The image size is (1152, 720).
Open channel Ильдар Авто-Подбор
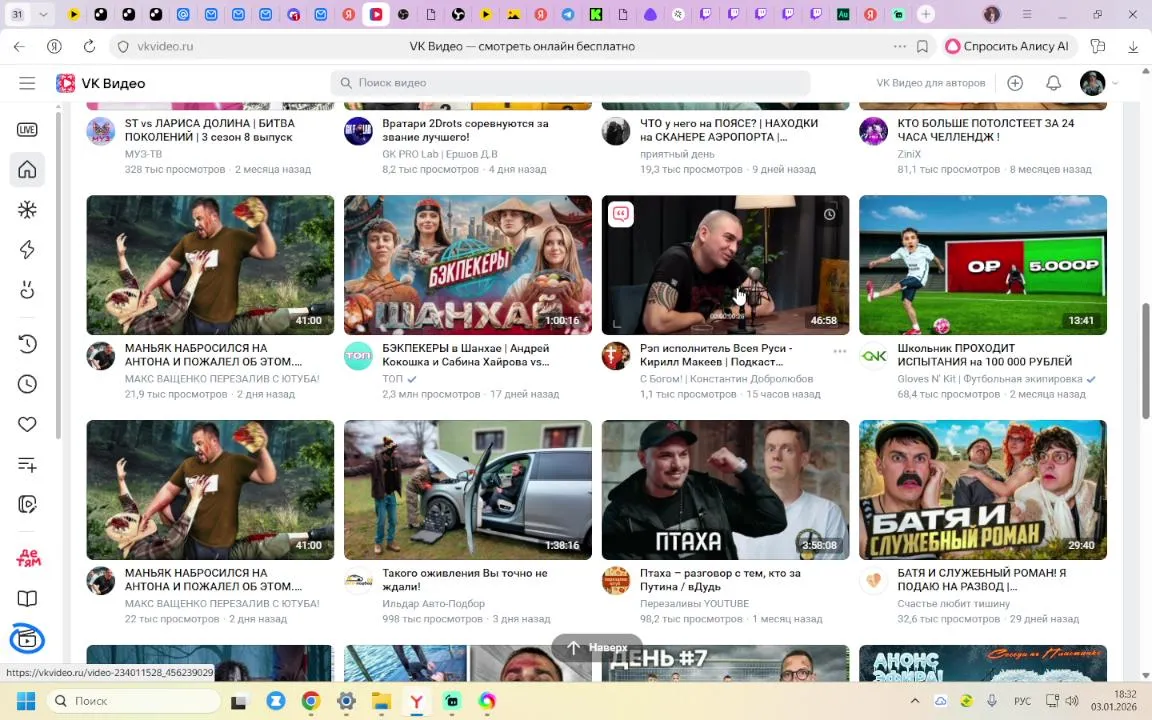[433, 603]
